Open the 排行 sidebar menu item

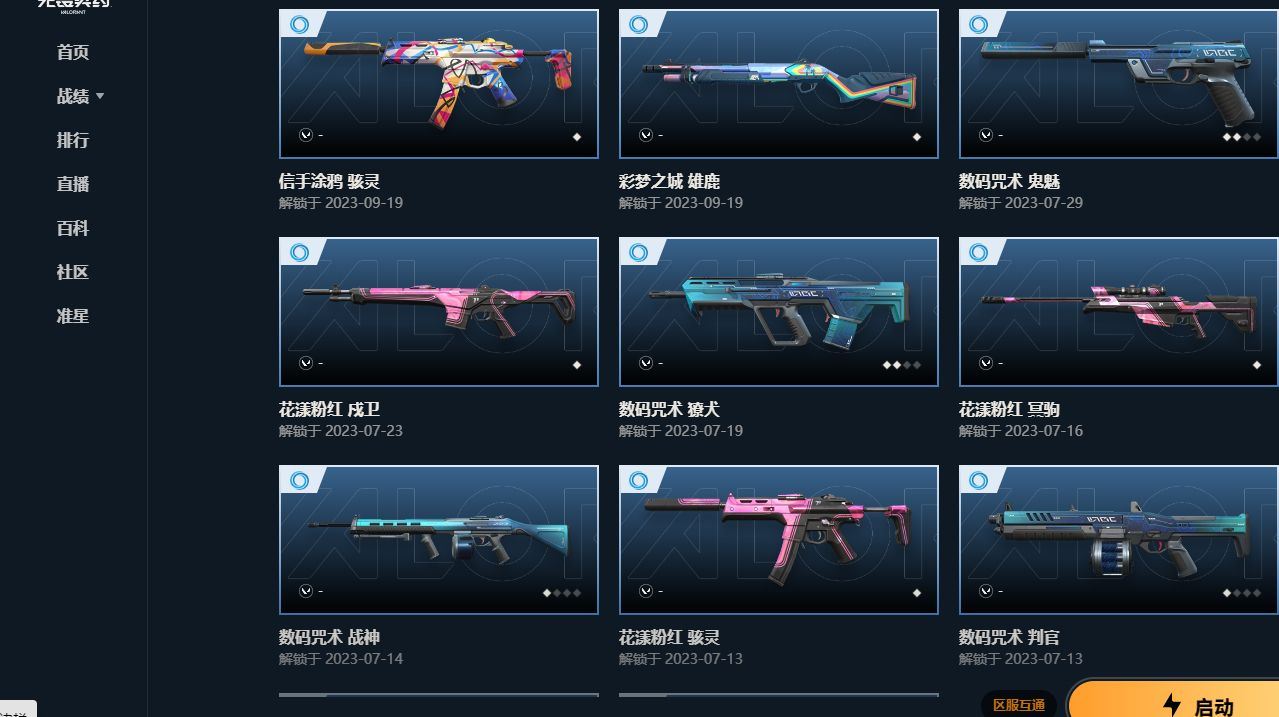pyautogui.click(x=73, y=140)
